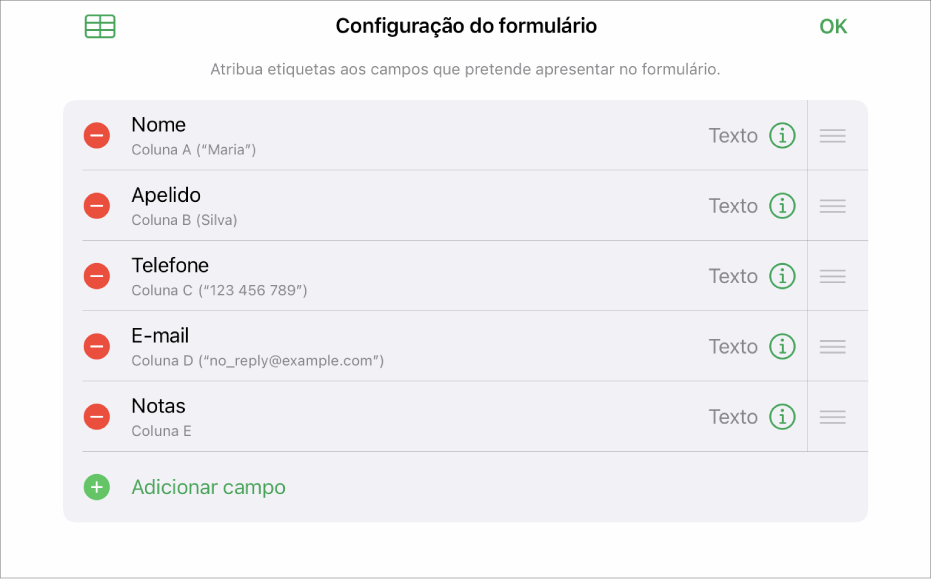Image resolution: width=931 pixels, height=580 pixels.
Task: View Notas field format information
Action: (x=783, y=416)
